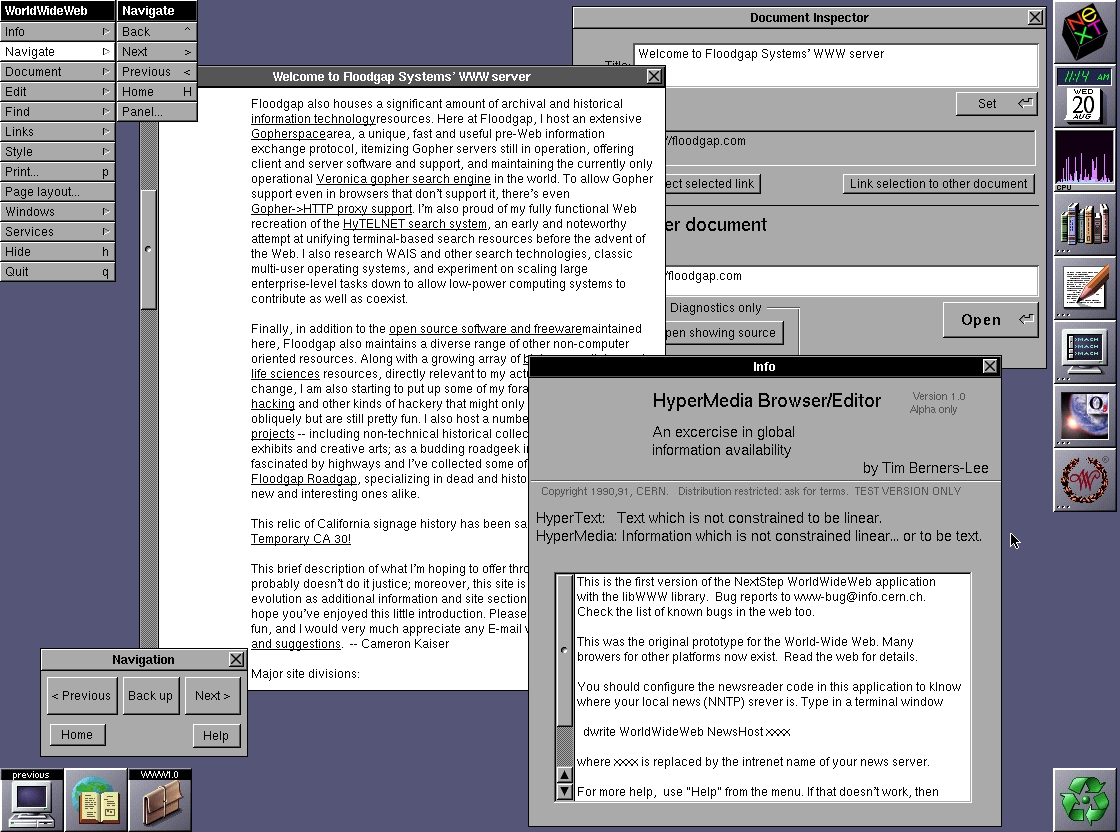Follow the 'and suggestions' link
This screenshot has height=832, width=1120.
(296, 644)
